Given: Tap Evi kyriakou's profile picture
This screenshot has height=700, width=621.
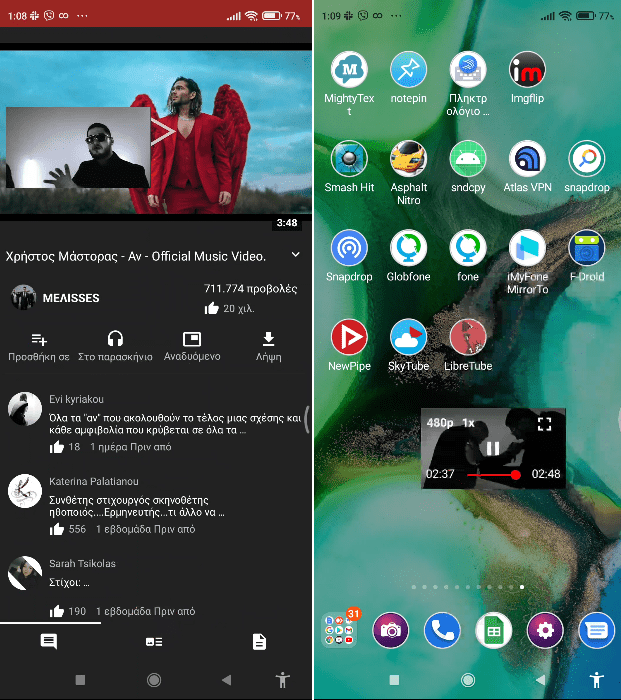Looking at the screenshot, I should click(25, 408).
